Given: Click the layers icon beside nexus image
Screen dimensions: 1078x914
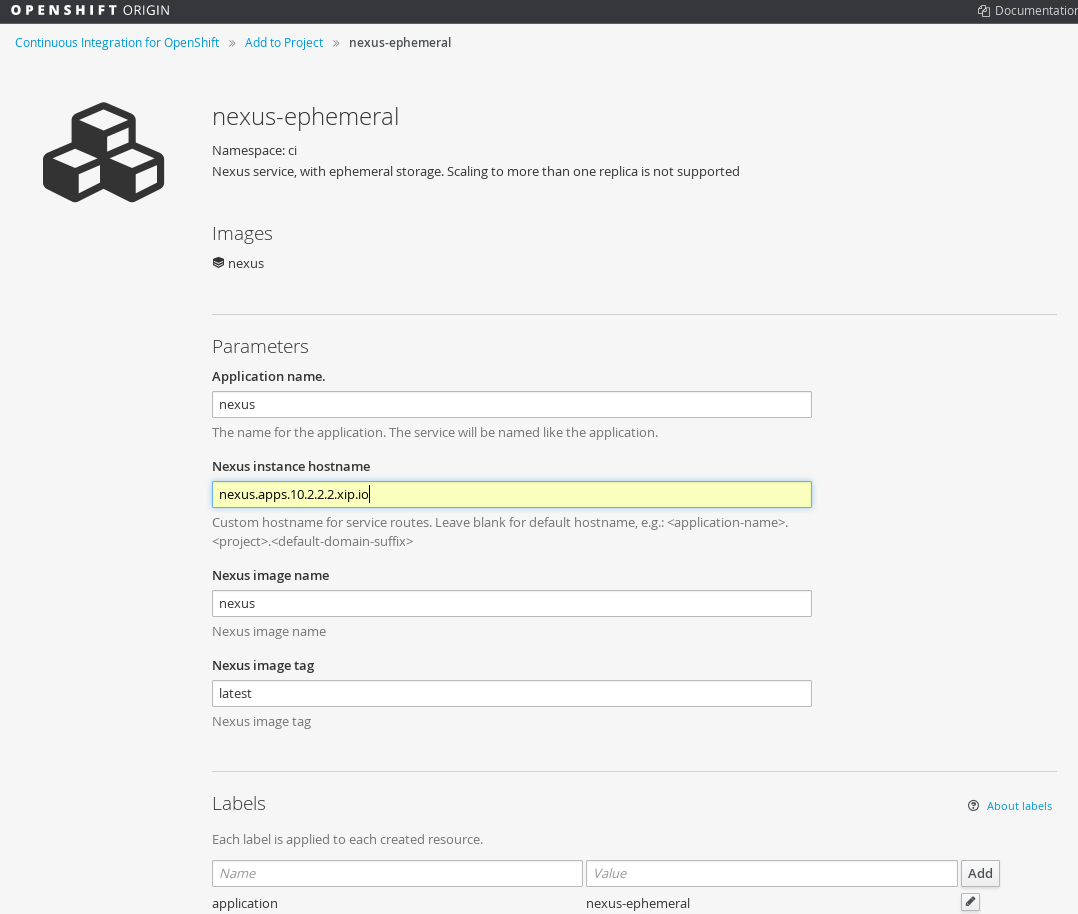Looking at the screenshot, I should point(218,263).
